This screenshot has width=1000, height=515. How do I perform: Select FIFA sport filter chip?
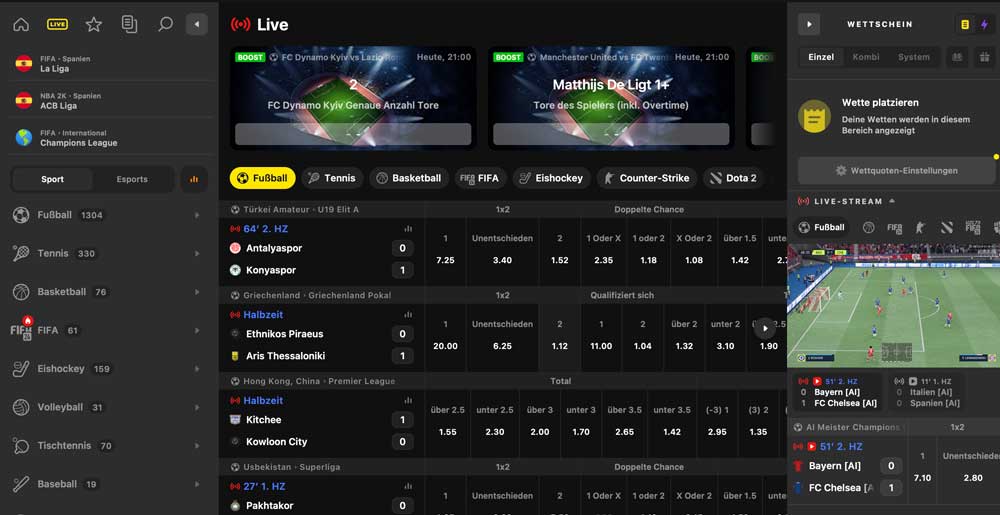[480, 178]
